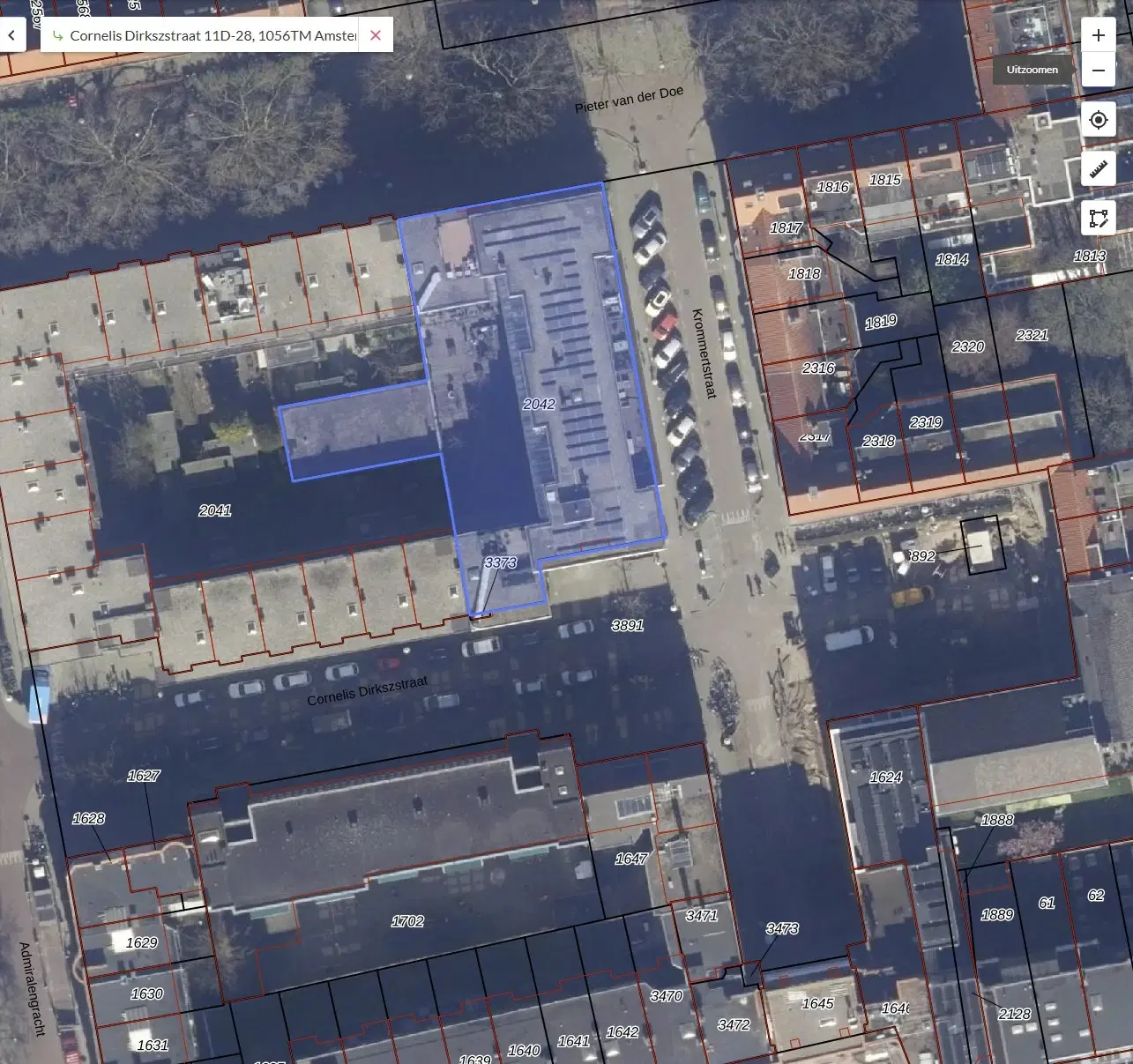Choose parcel 1624 on the map
This screenshot has width=1133, height=1064.
coord(885,777)
